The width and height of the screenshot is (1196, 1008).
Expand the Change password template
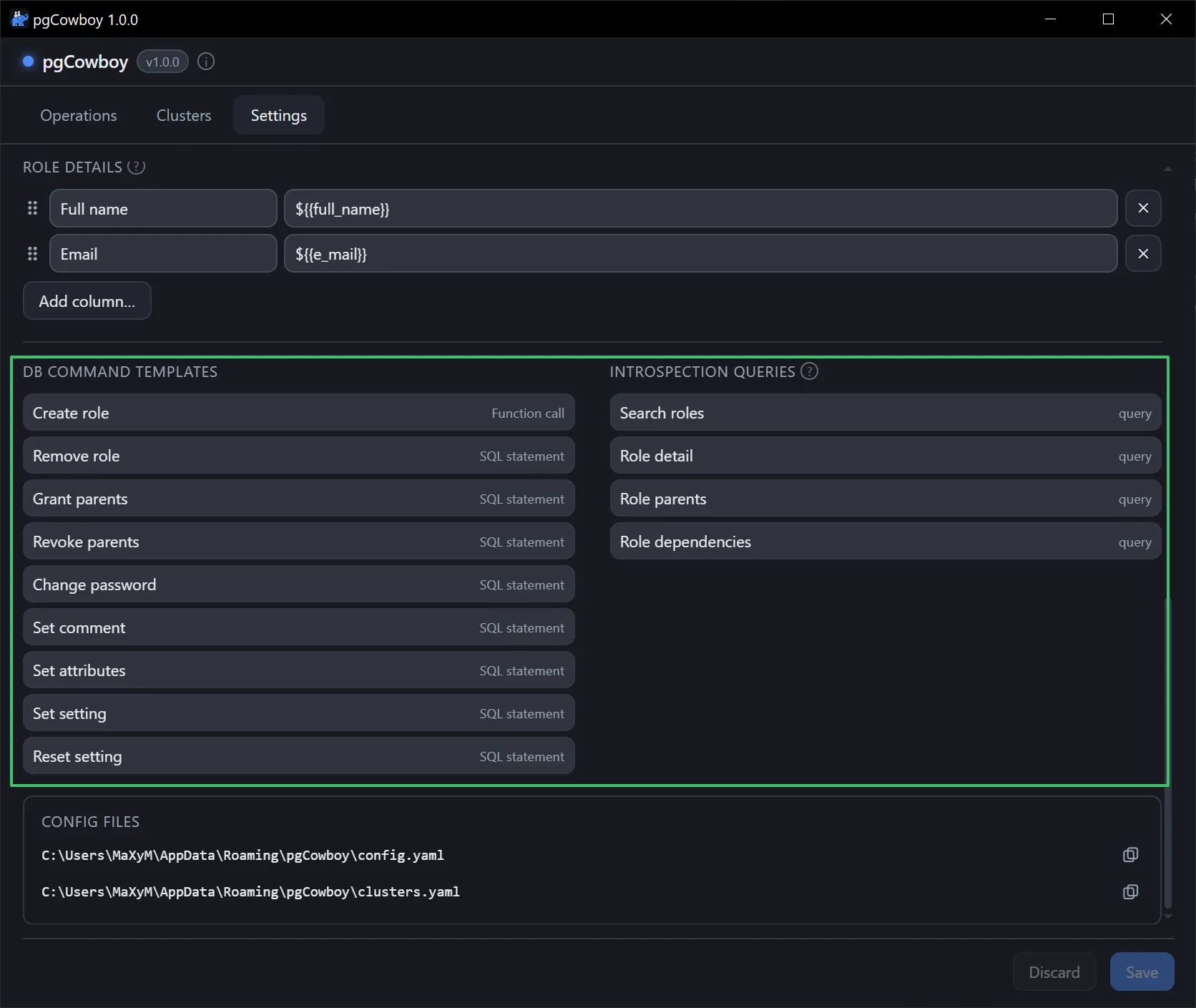[x=299, y=584]
